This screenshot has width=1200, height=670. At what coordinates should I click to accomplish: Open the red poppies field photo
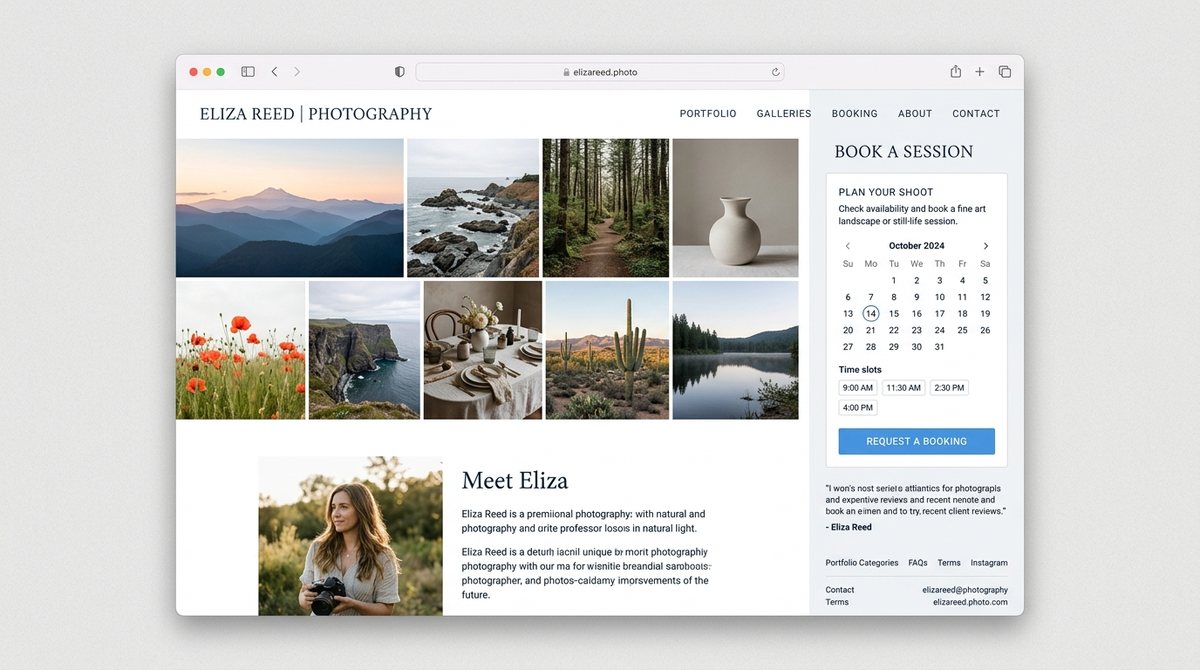click(241, 350)
